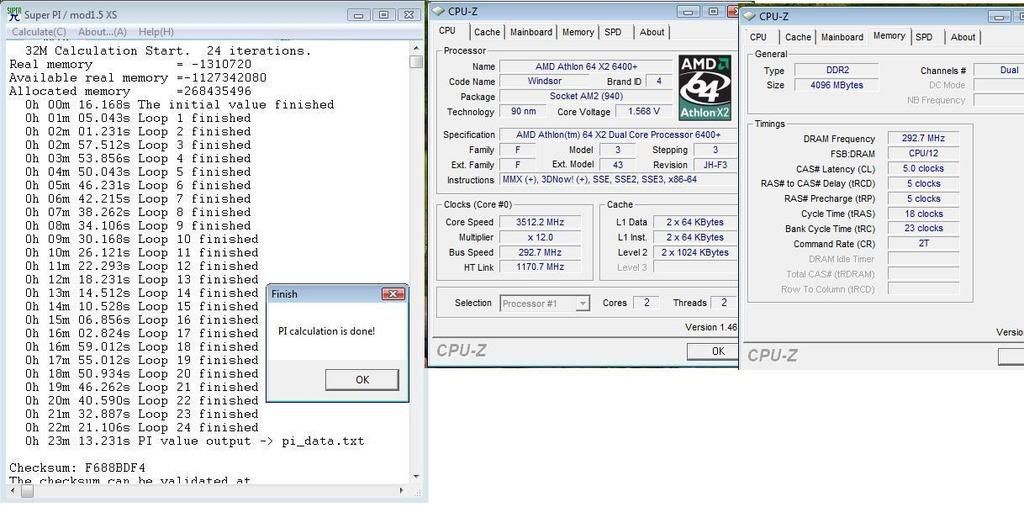Switch to Cache tab in right CPU-Z window
The width and height of the screenshot is (1024, 507).
[x=797, y=37]
